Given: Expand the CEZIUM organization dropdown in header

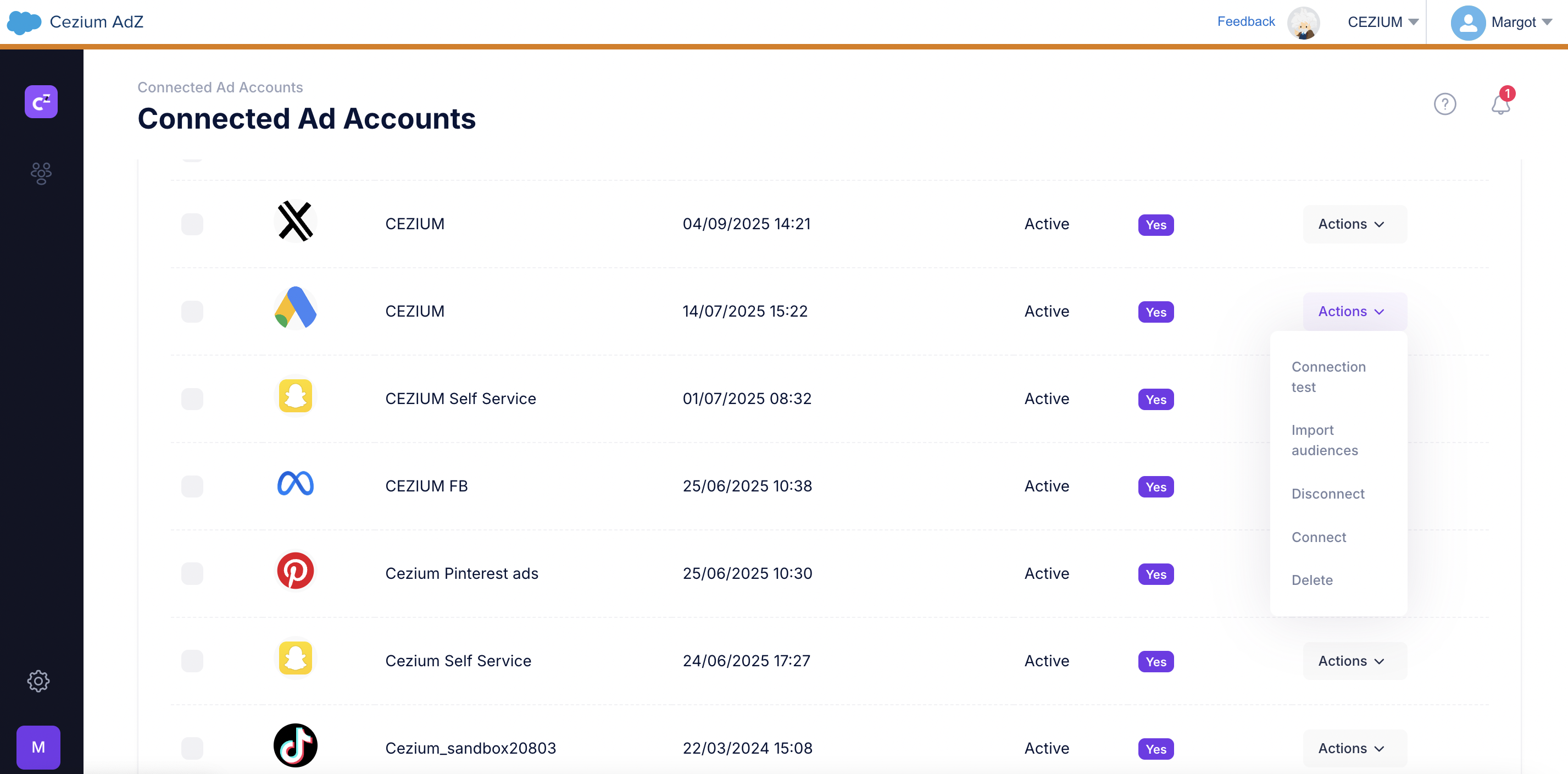Looking at the screenshot, I should 1382,23.
